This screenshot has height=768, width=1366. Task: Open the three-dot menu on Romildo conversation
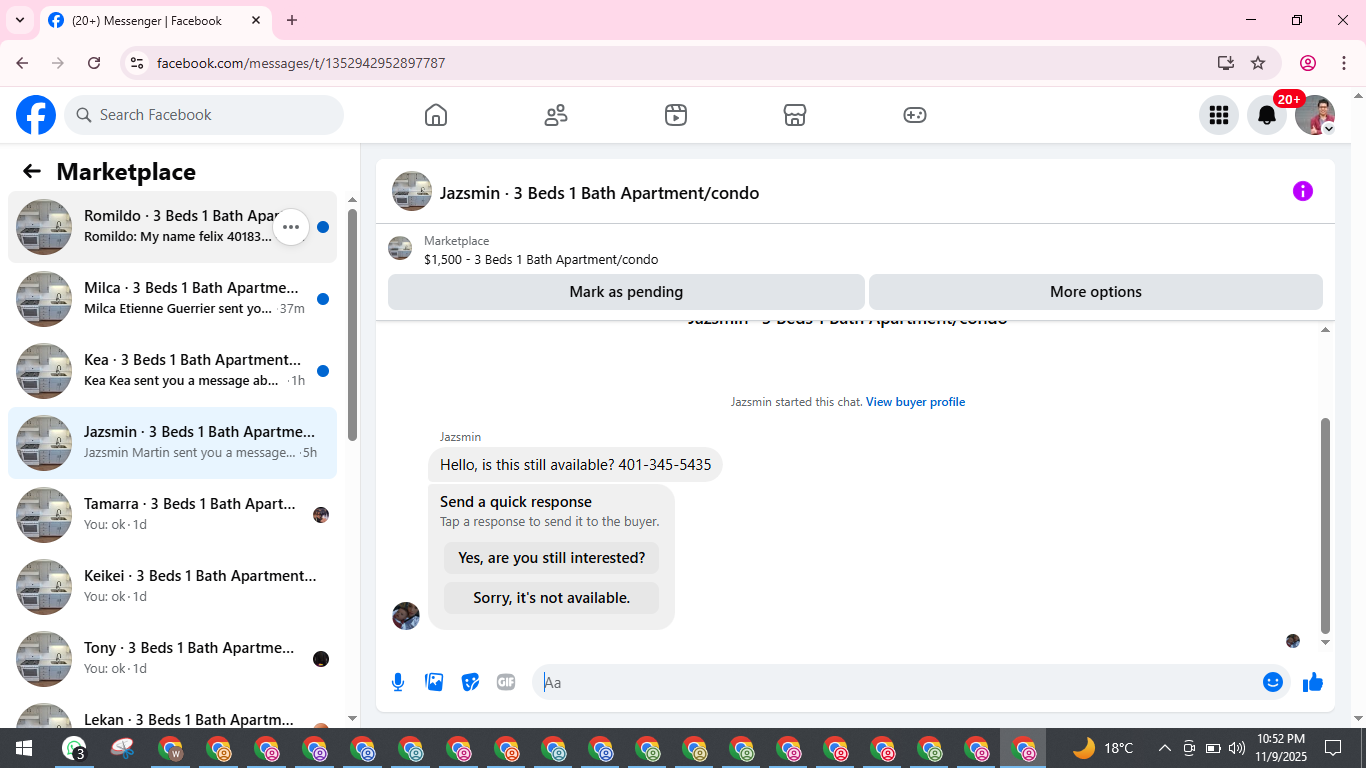click(x=291, y=227)
